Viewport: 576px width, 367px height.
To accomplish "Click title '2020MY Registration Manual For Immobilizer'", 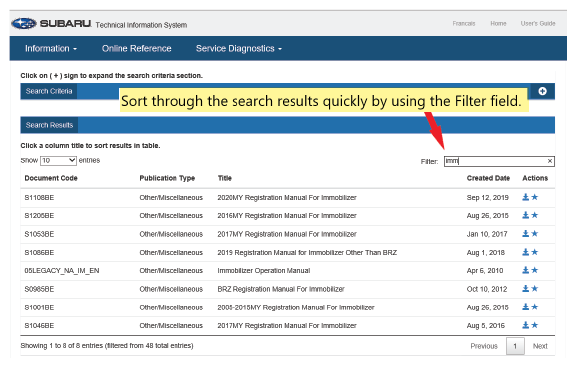I will click(287, 198).
